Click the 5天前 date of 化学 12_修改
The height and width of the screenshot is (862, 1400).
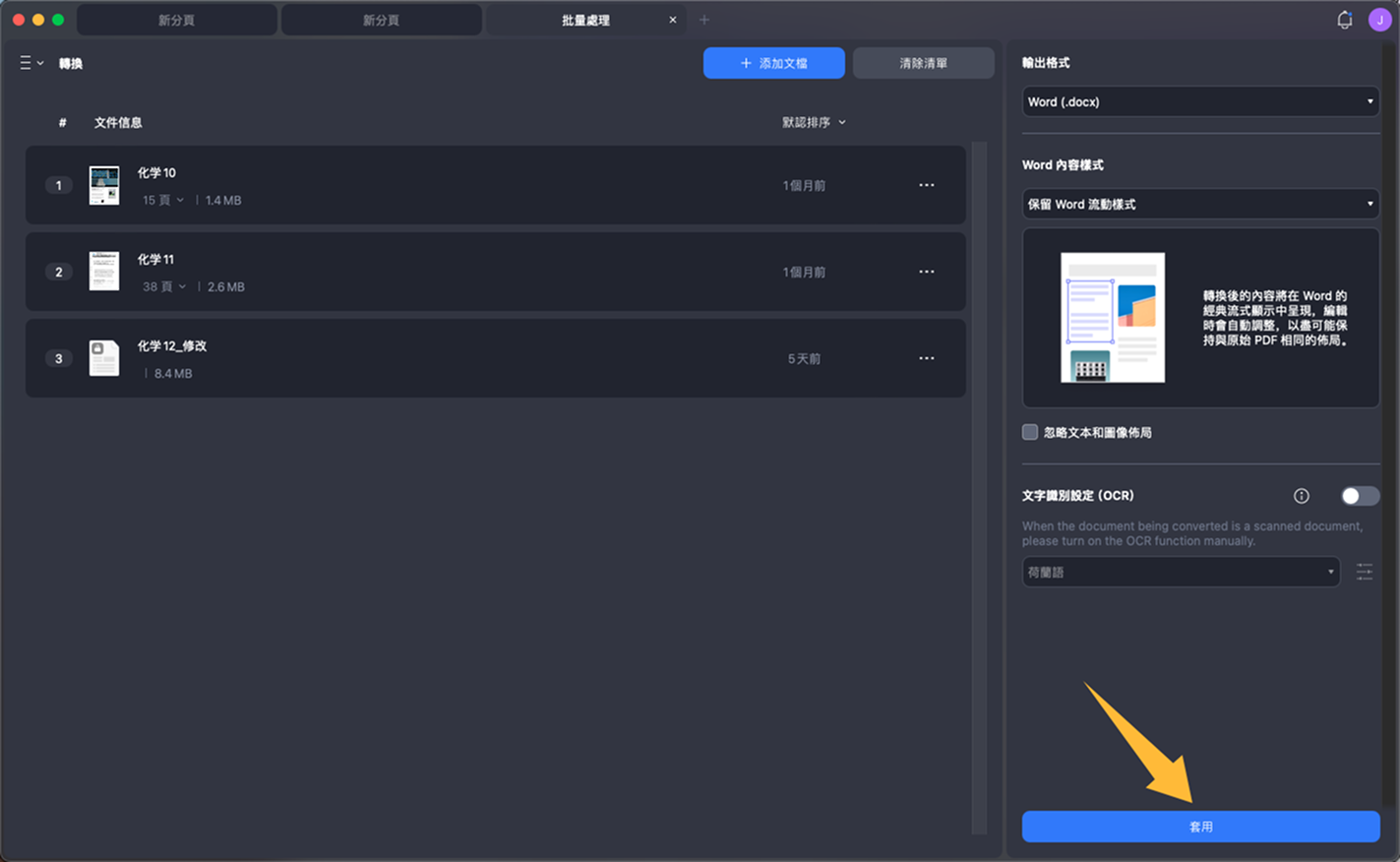click(804, 358)
